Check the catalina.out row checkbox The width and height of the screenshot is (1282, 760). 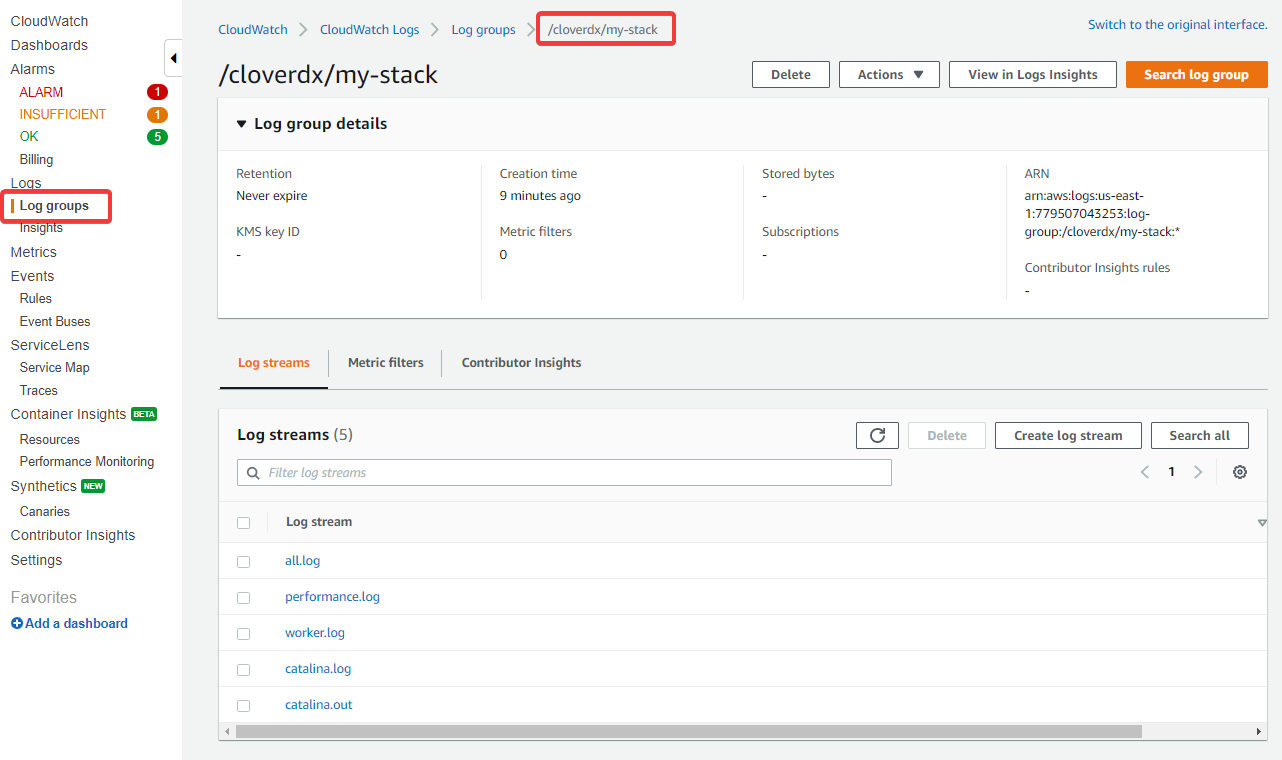(x=243, y=705)
